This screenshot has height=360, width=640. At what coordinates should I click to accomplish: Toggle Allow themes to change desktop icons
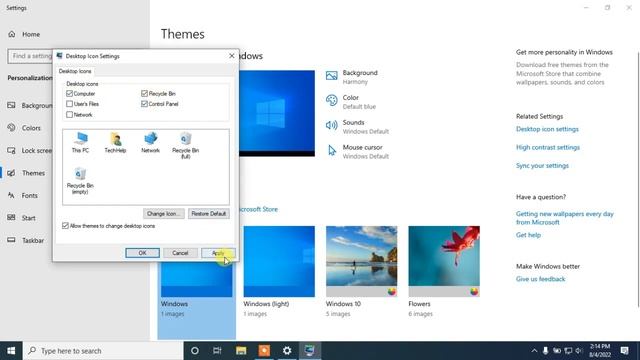pos(65,226)
